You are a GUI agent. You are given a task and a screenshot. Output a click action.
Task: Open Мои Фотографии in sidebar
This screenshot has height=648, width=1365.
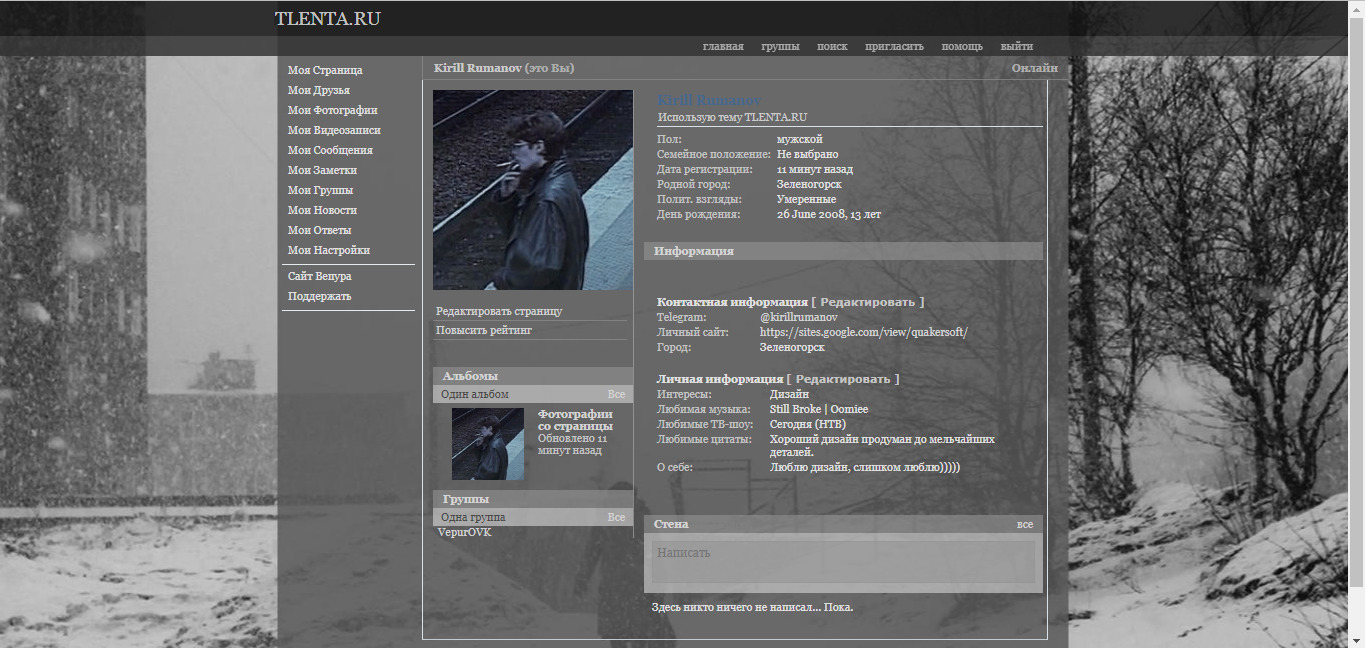pos(332,110)
